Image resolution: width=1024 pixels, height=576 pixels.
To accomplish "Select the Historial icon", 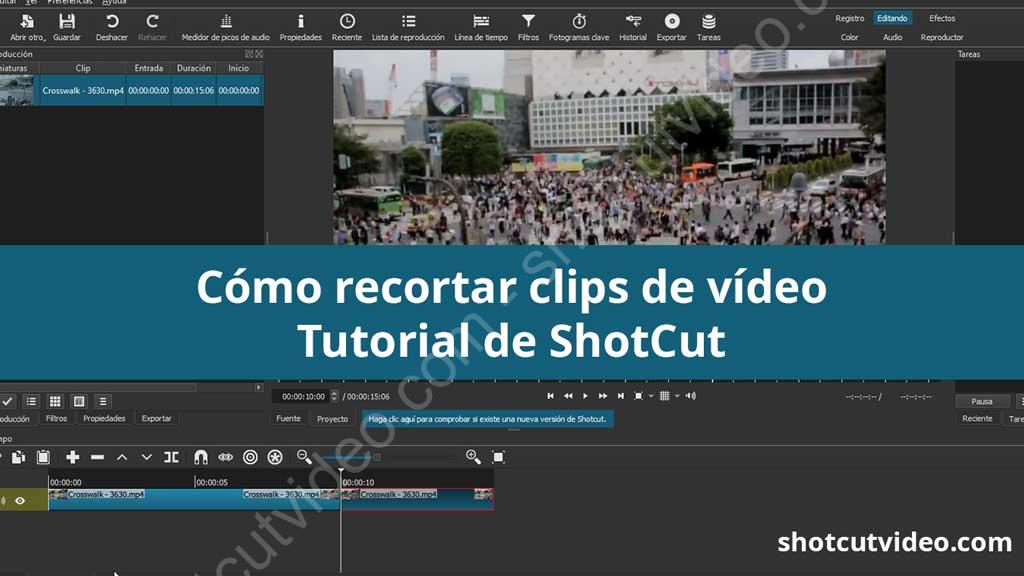I will pyautogui.click(x=633, y=22).
